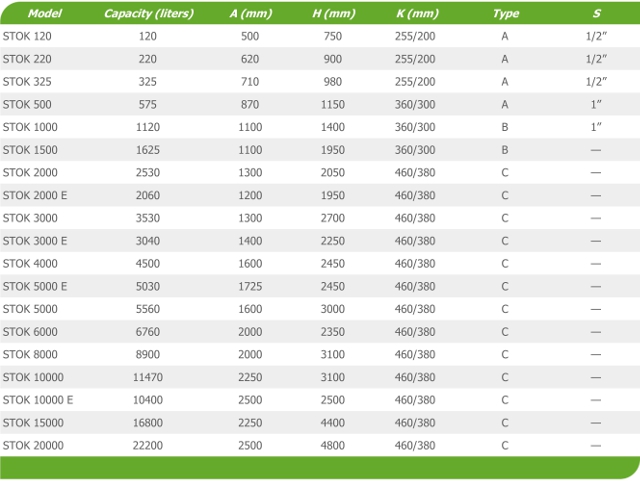Screen dimensions: 640x481
Task: Click the Model column header
Action: [44, 13]
